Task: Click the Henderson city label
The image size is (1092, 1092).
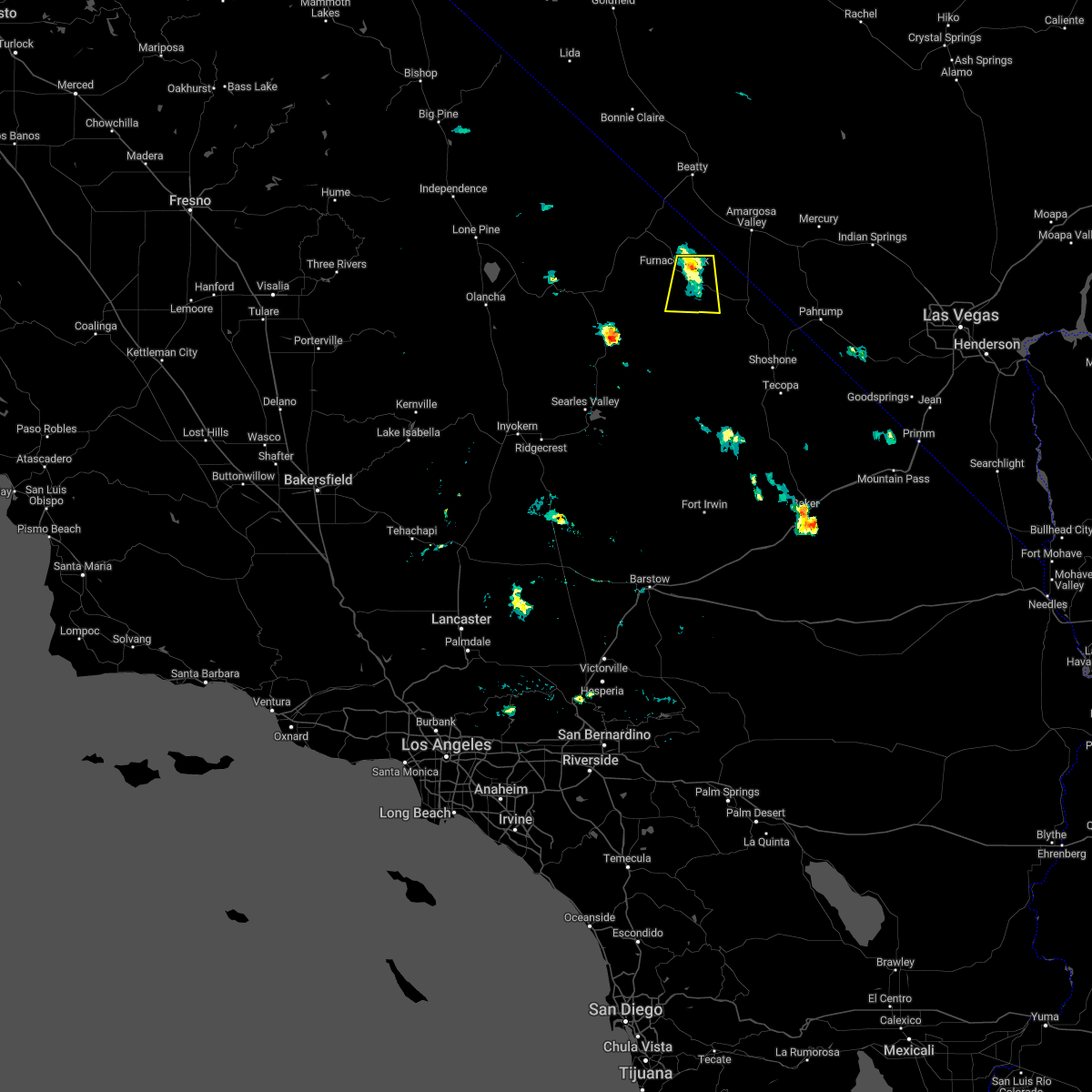Action: [x=987, y=344]
